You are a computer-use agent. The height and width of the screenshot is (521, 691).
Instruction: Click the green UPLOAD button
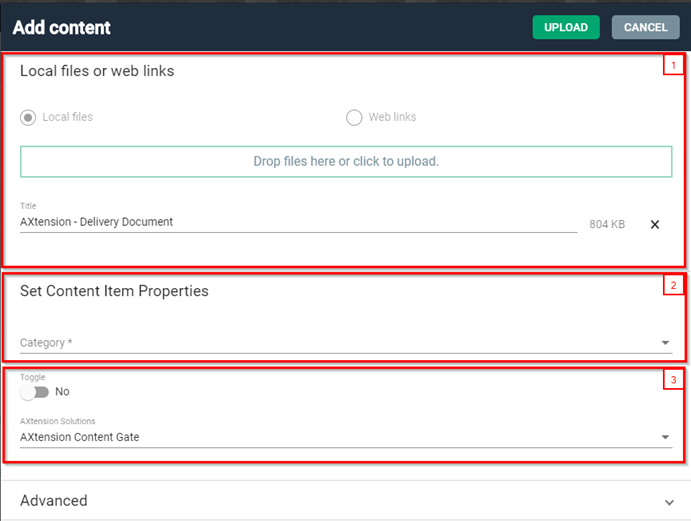[566, 27]
